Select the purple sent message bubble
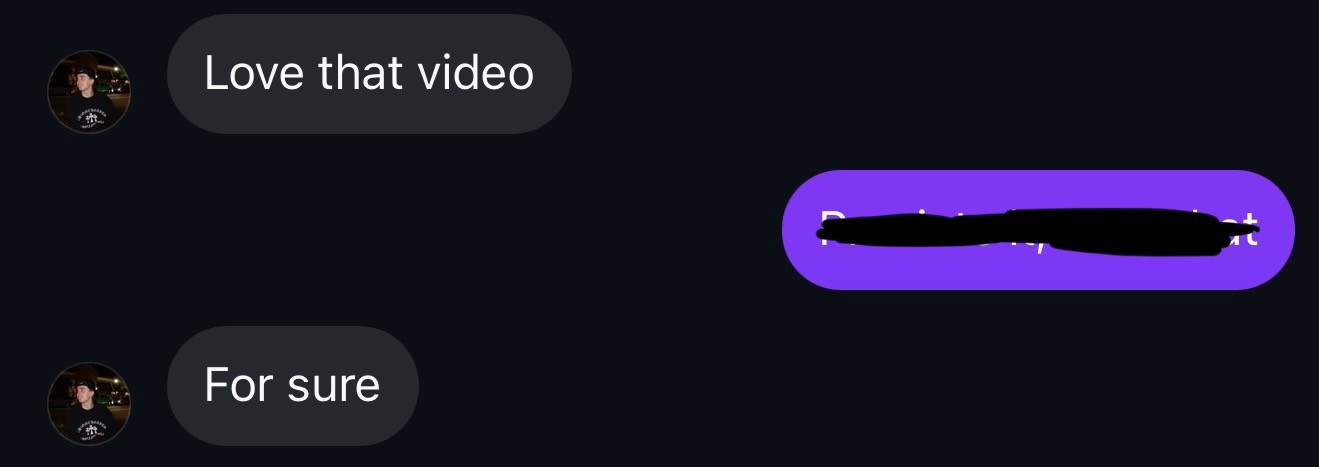This screenshot has height=467, width=1319. pyautogui.click(x=1038, y=230)
